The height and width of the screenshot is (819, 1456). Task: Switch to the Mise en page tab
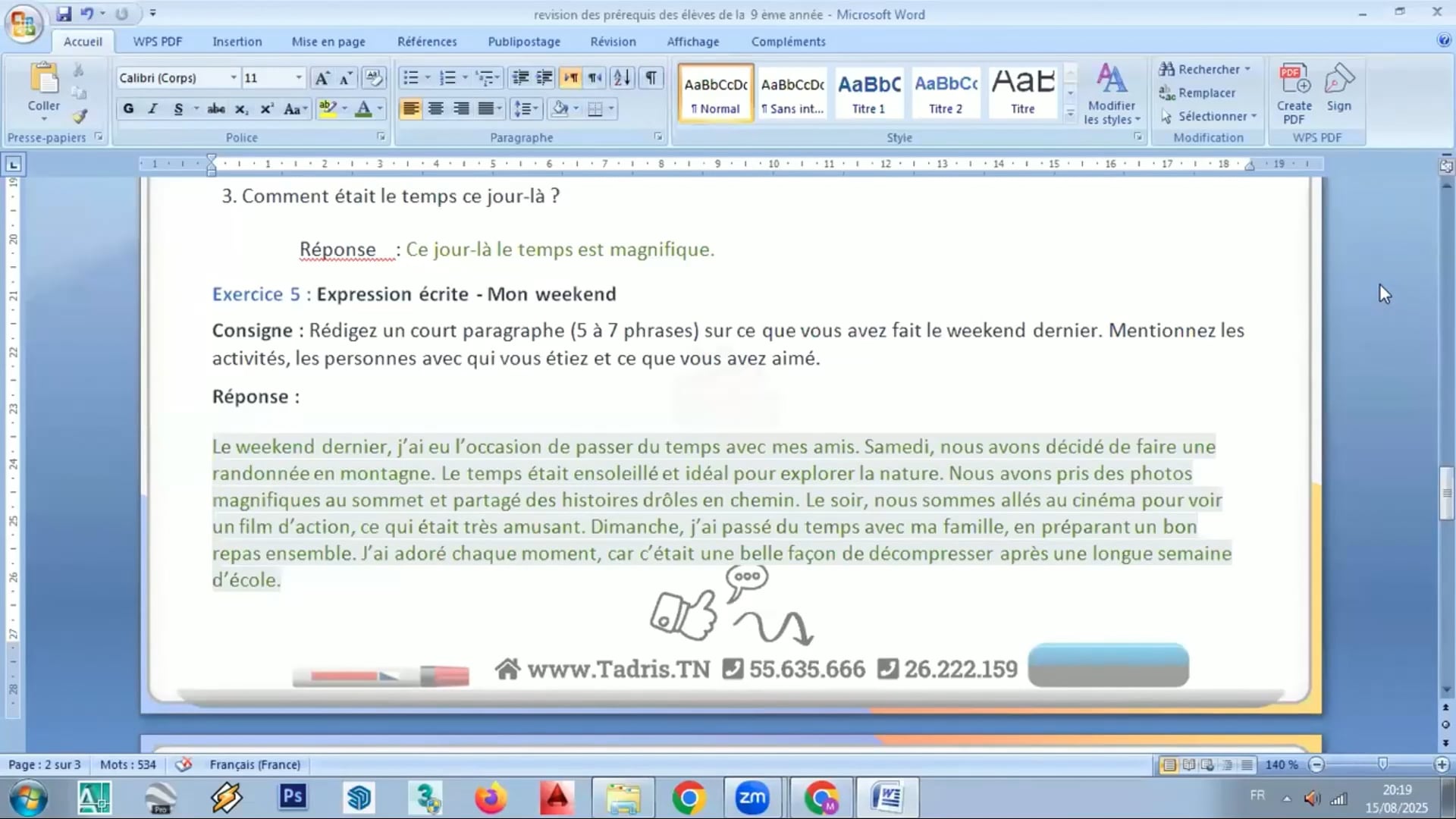[328, 42]
